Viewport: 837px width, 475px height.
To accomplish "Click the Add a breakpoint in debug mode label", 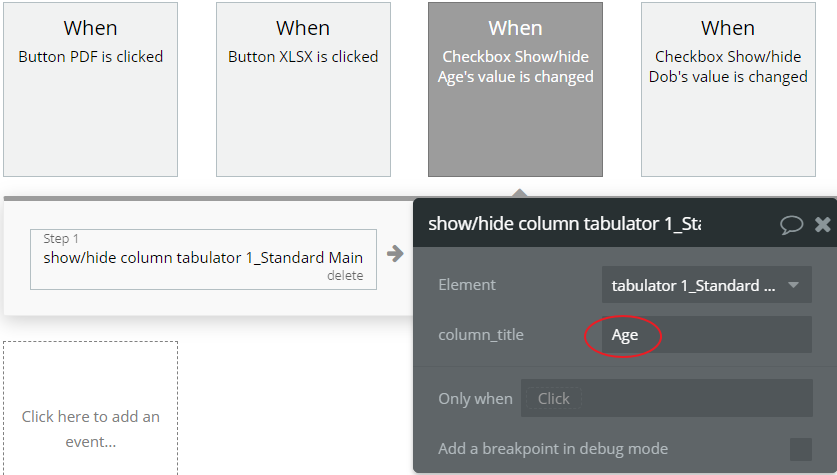I will click(553, 449).
